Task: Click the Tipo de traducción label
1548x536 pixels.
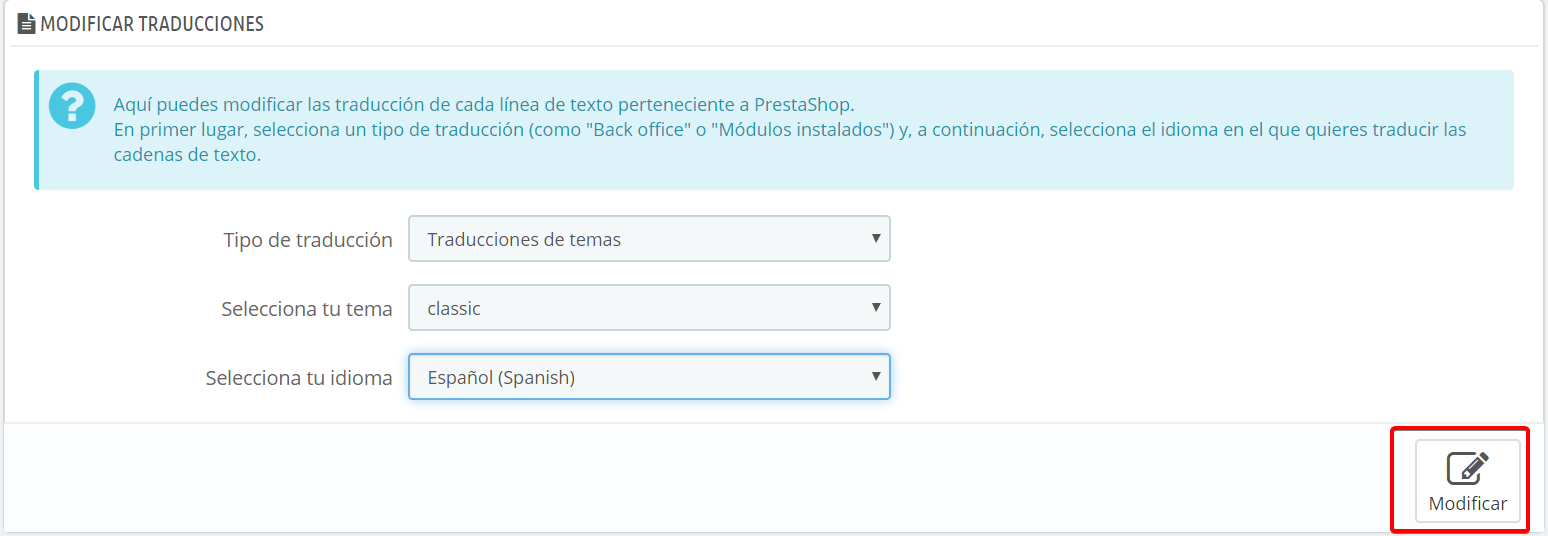Action: coord(307,240)
